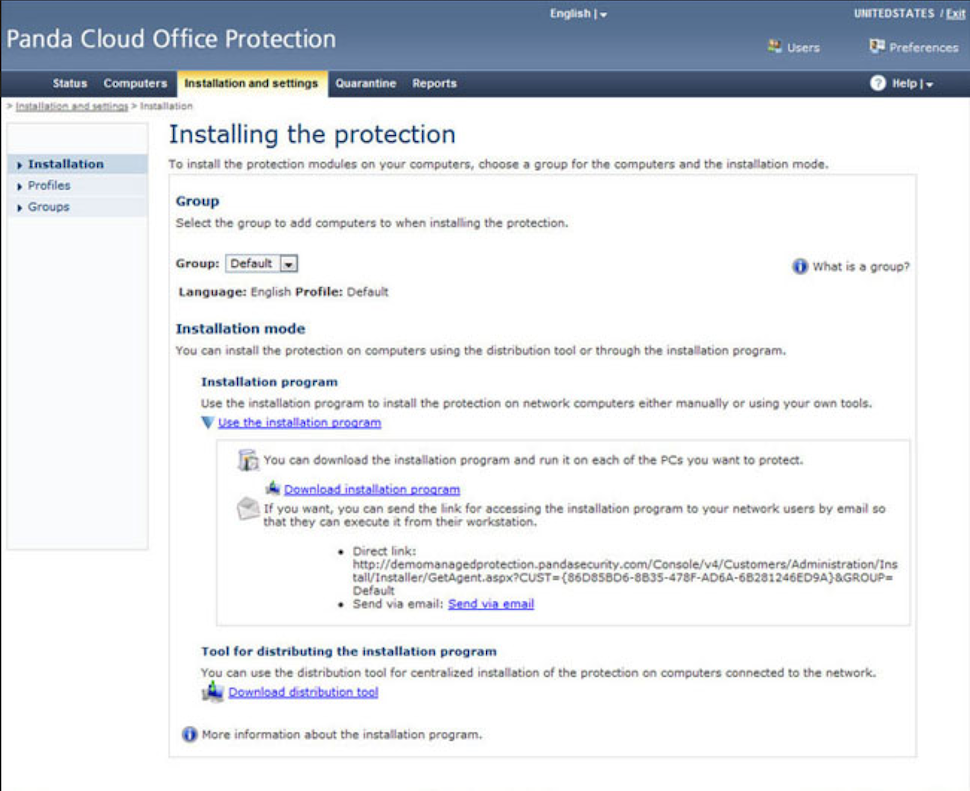This screenshot has height=791, width=970.
Task: Click the Users icon in header
Action: (775, 46)
